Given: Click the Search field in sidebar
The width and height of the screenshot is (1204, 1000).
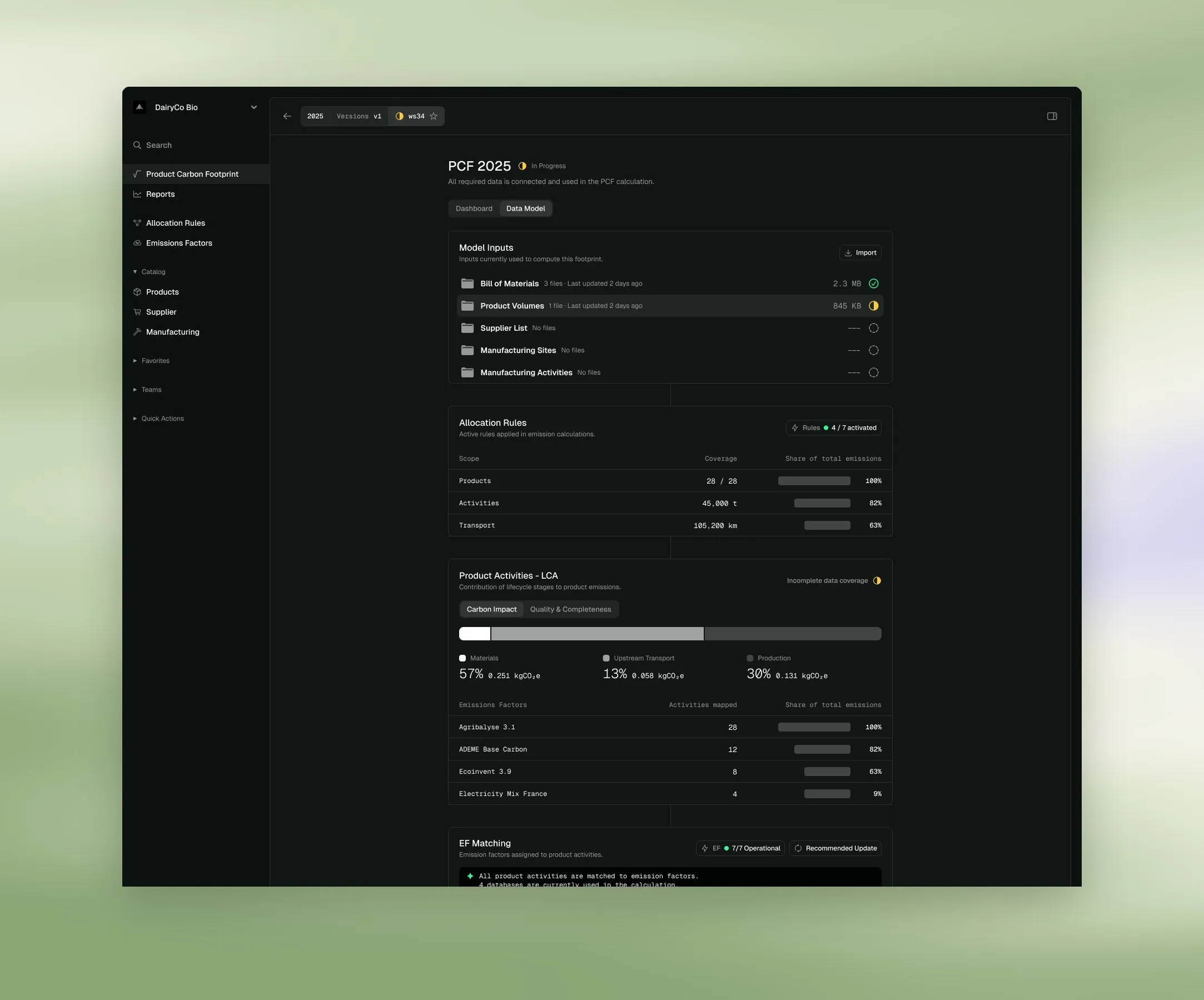Looking at the screenshot, I should [196, 146].
